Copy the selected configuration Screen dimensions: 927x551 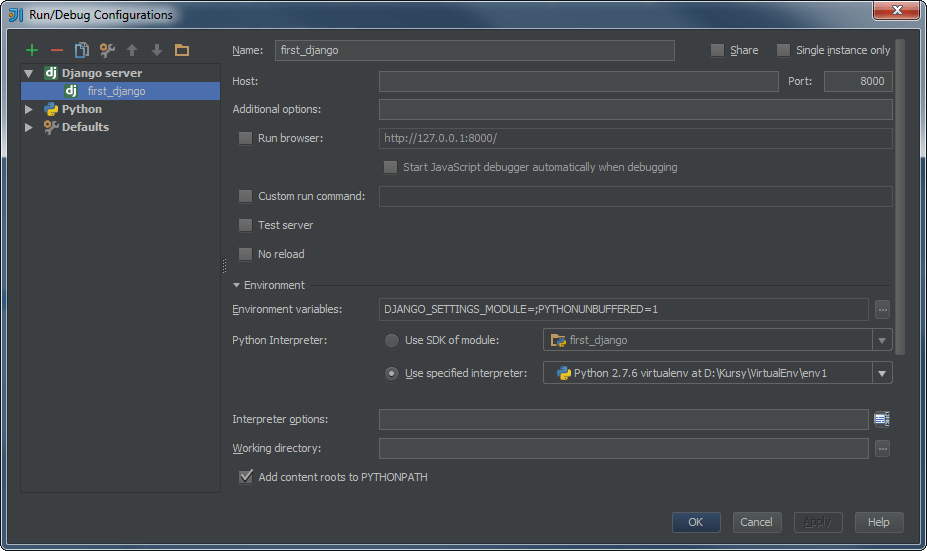pos(82,50)
